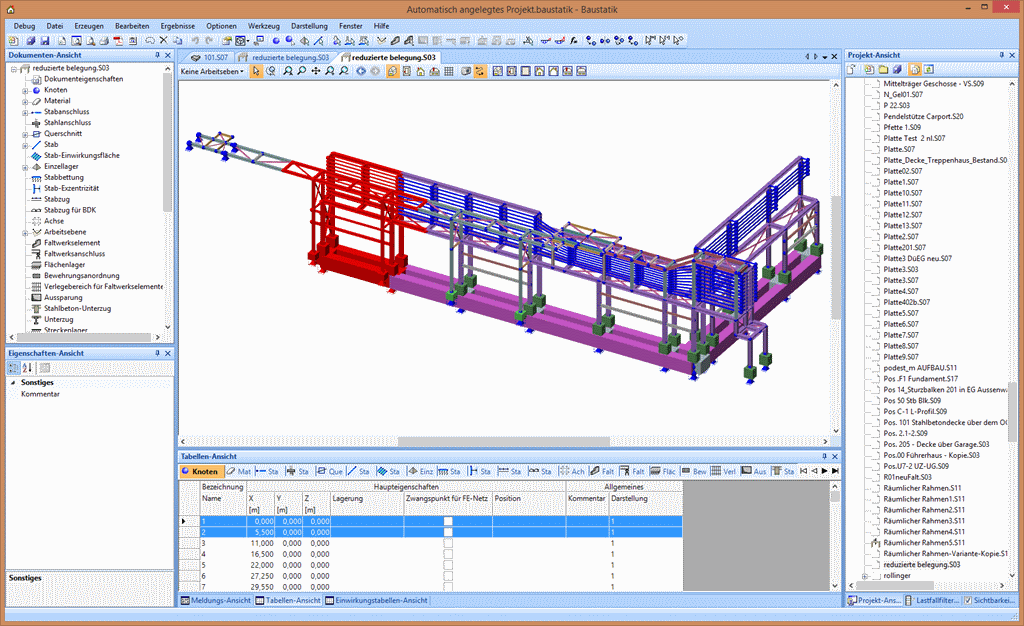The image size is (1024, 626).
Task: Select the Knoten table button
Action: (x=200, y=471)
